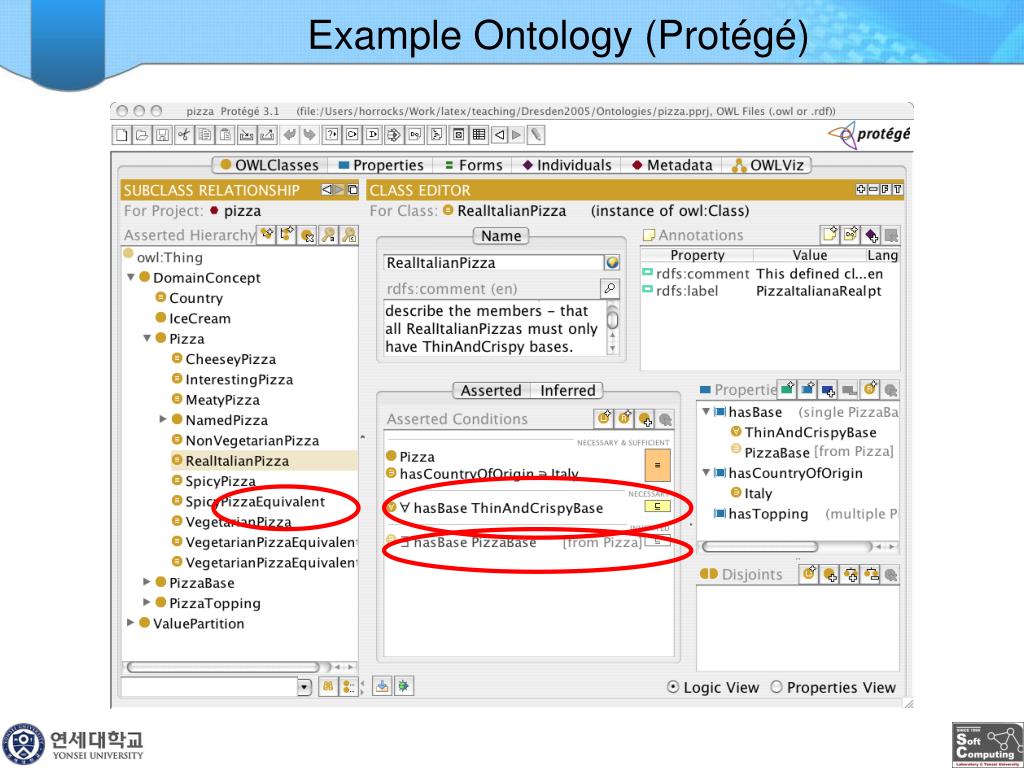Click Create subclass icon in Asserted Hierarchy
This screenshot has width=1024, height=768.
pyautogui.click(x=266, y=234)
